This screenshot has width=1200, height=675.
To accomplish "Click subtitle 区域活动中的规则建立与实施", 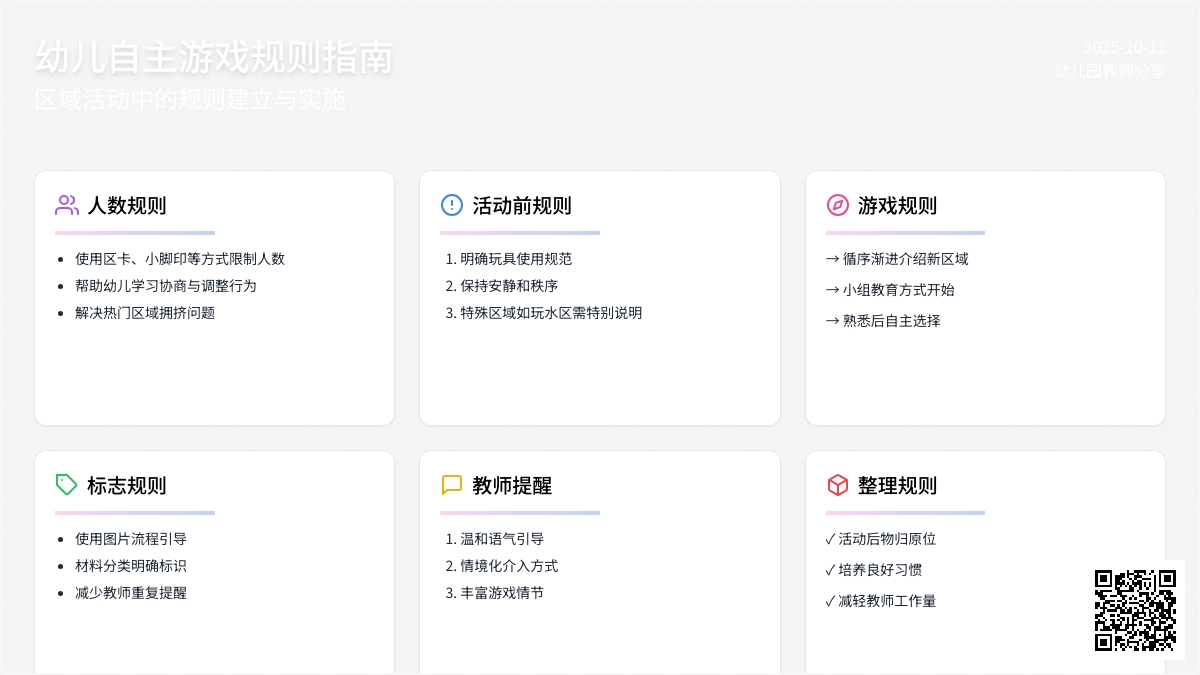I will point(190,100).
